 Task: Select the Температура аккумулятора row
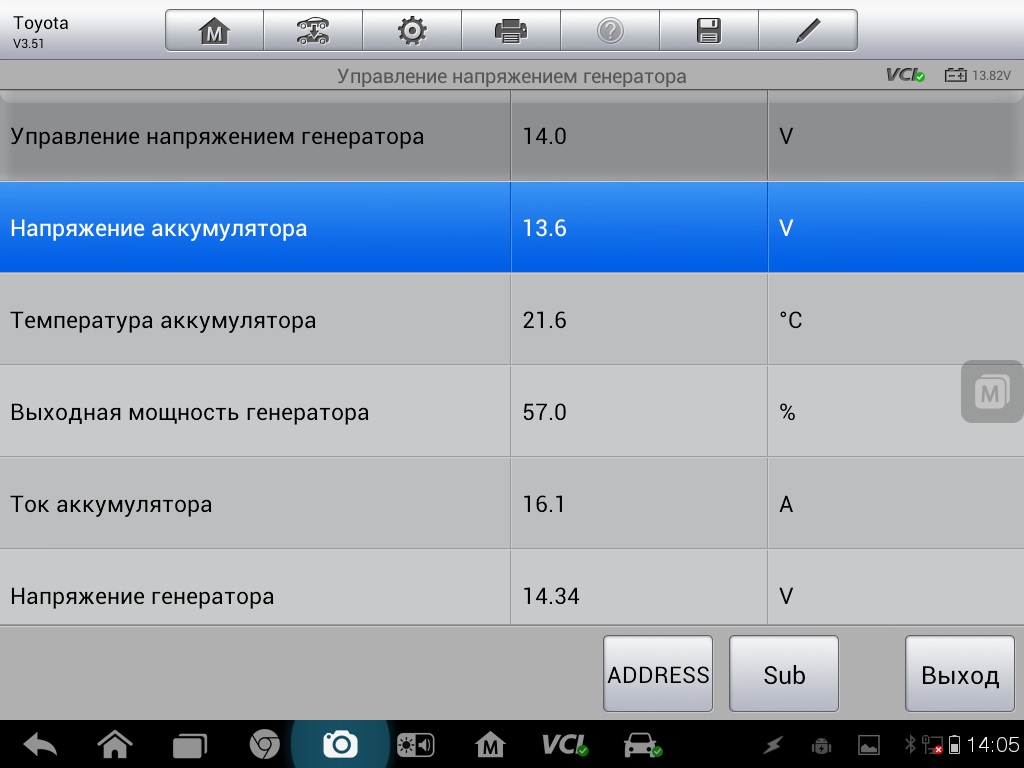pos(255,320)
